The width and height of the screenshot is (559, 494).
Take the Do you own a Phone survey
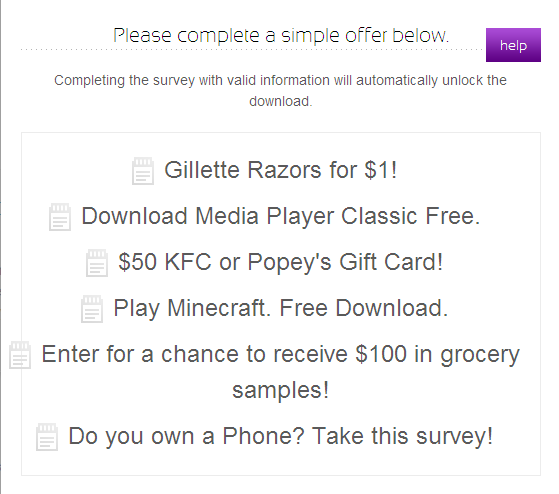pos(281,436)
